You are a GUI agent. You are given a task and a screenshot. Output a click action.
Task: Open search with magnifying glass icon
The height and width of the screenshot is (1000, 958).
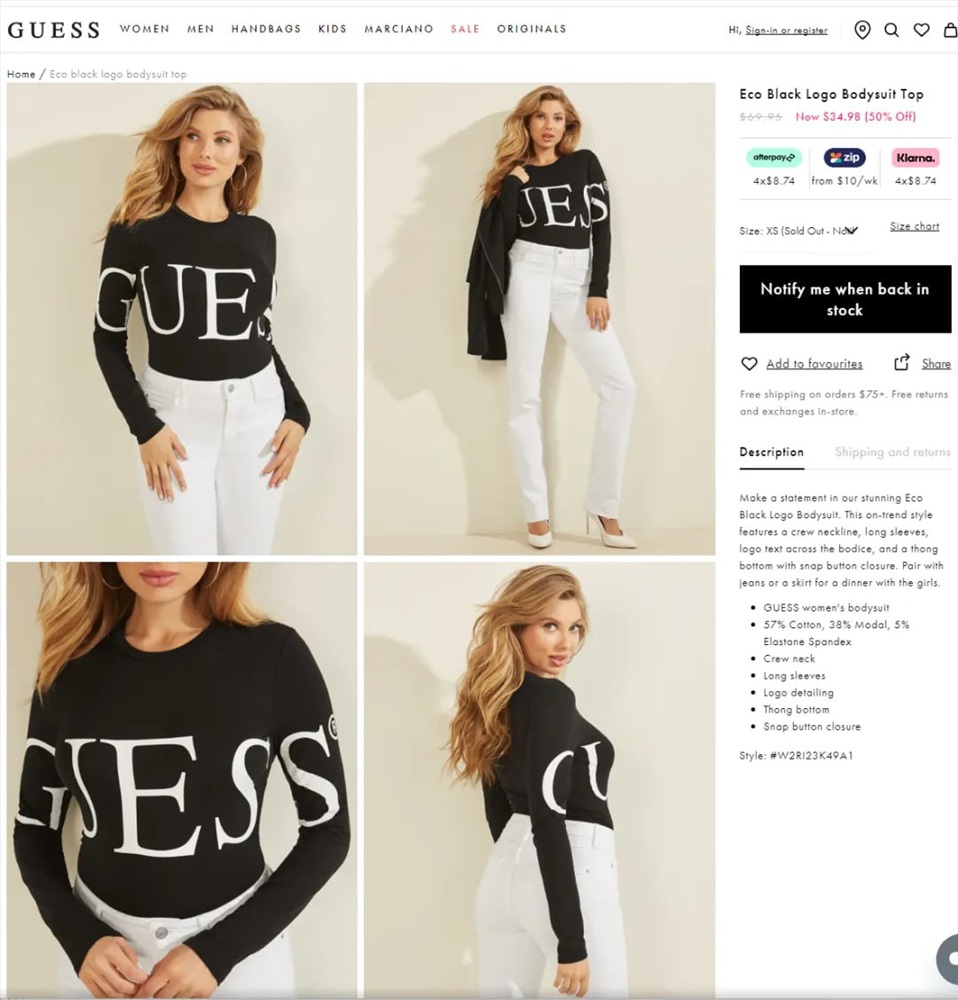click(x=892, y=30)
